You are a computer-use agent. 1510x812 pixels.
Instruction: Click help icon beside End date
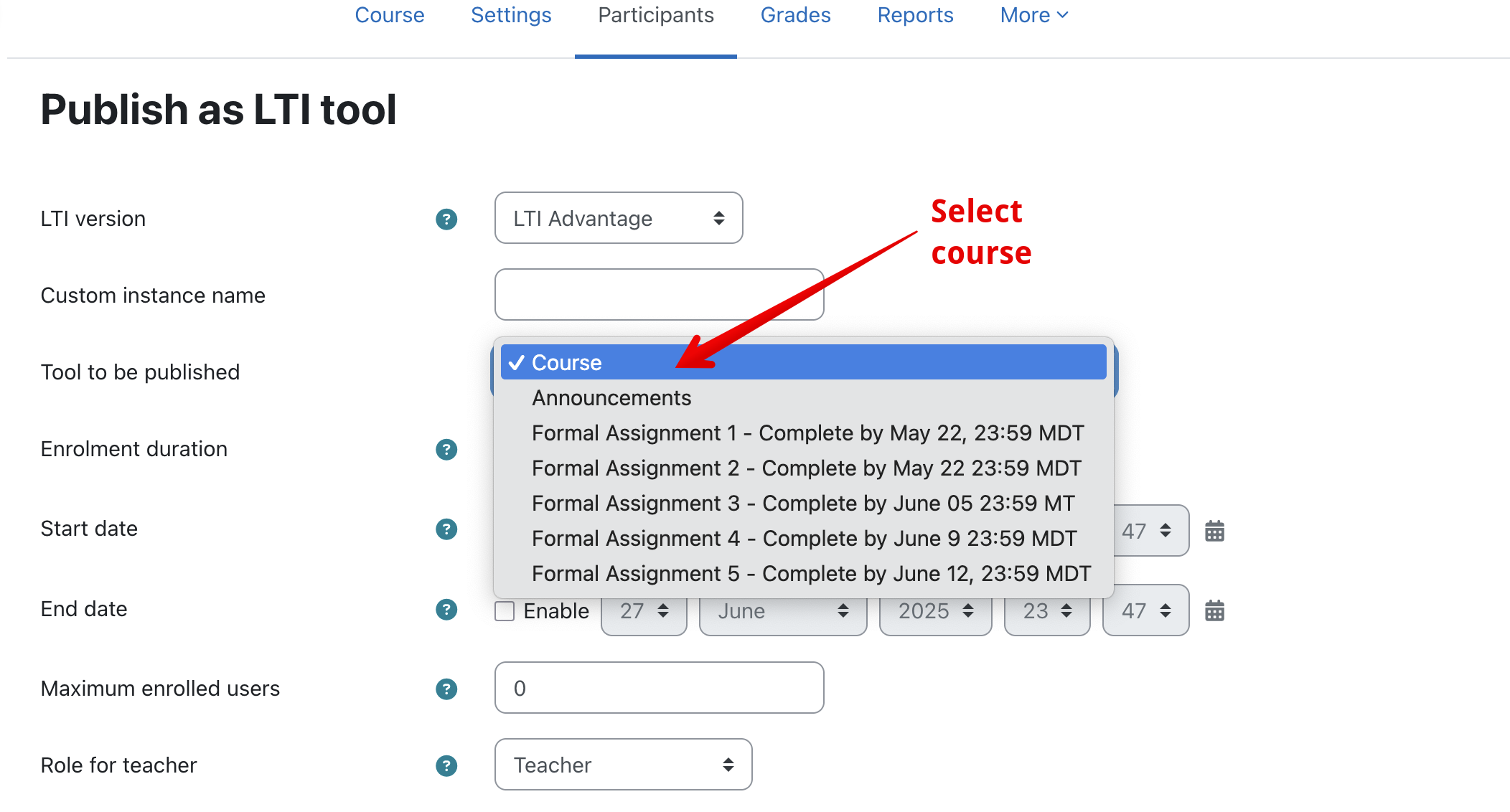point(446,609)
